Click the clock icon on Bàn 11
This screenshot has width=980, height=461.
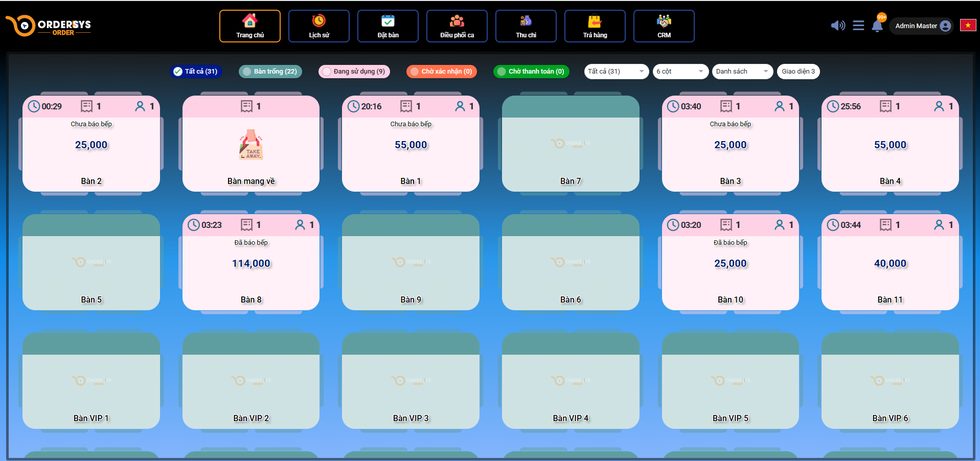[x=832, y=224]
